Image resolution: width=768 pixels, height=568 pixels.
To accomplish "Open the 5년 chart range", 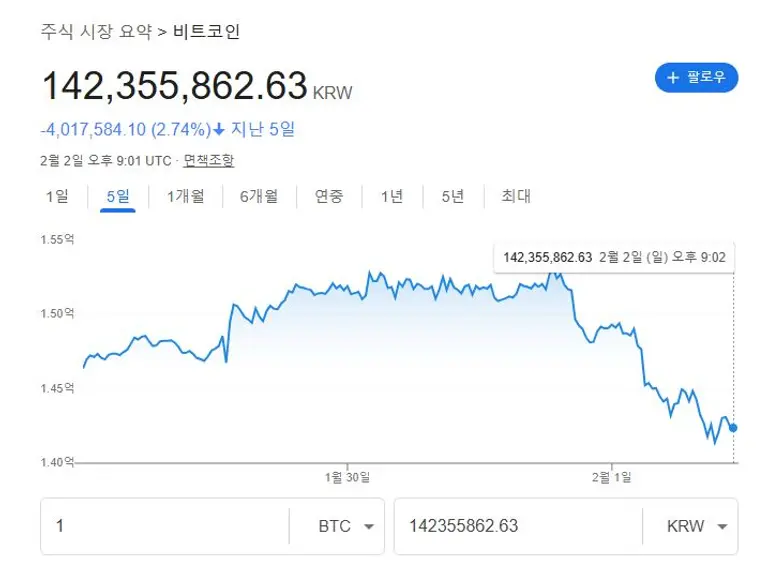I will [x=452, y=196].
